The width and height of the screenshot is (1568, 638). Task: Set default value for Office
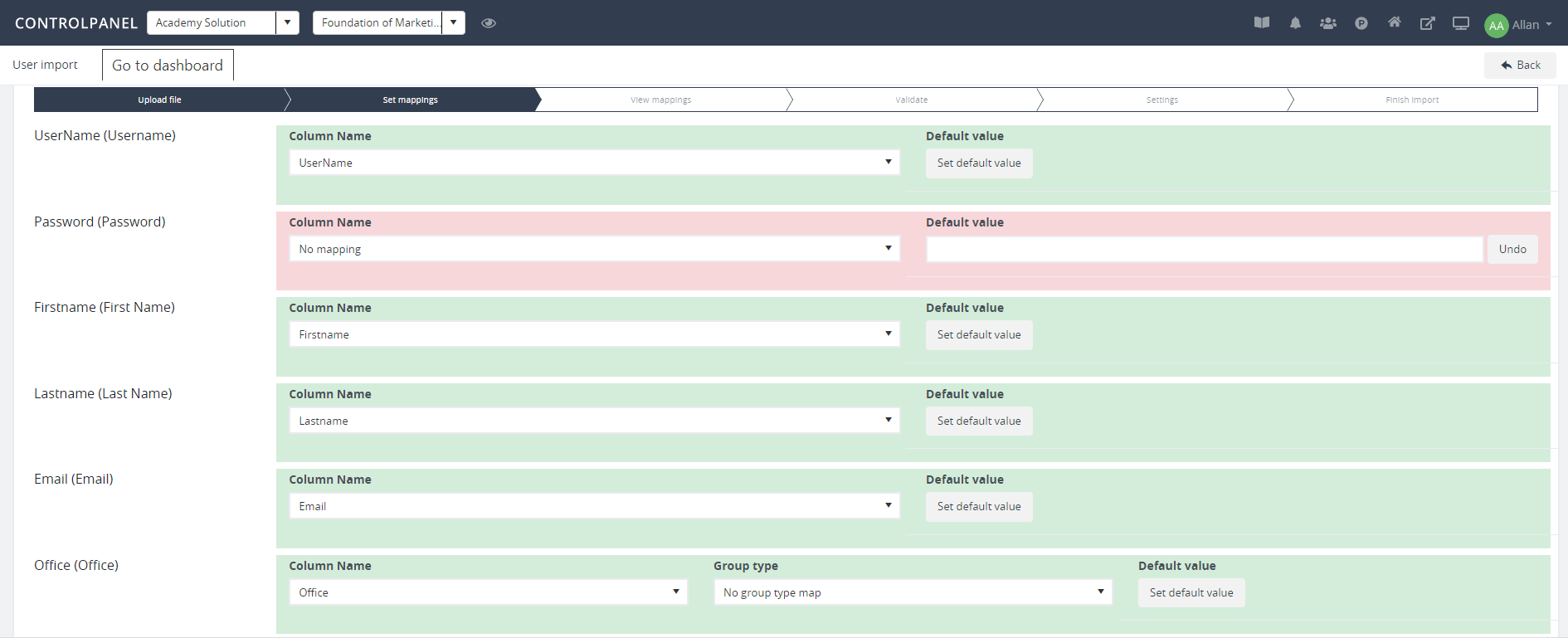pyautogui.click(x=1191, y=593)
